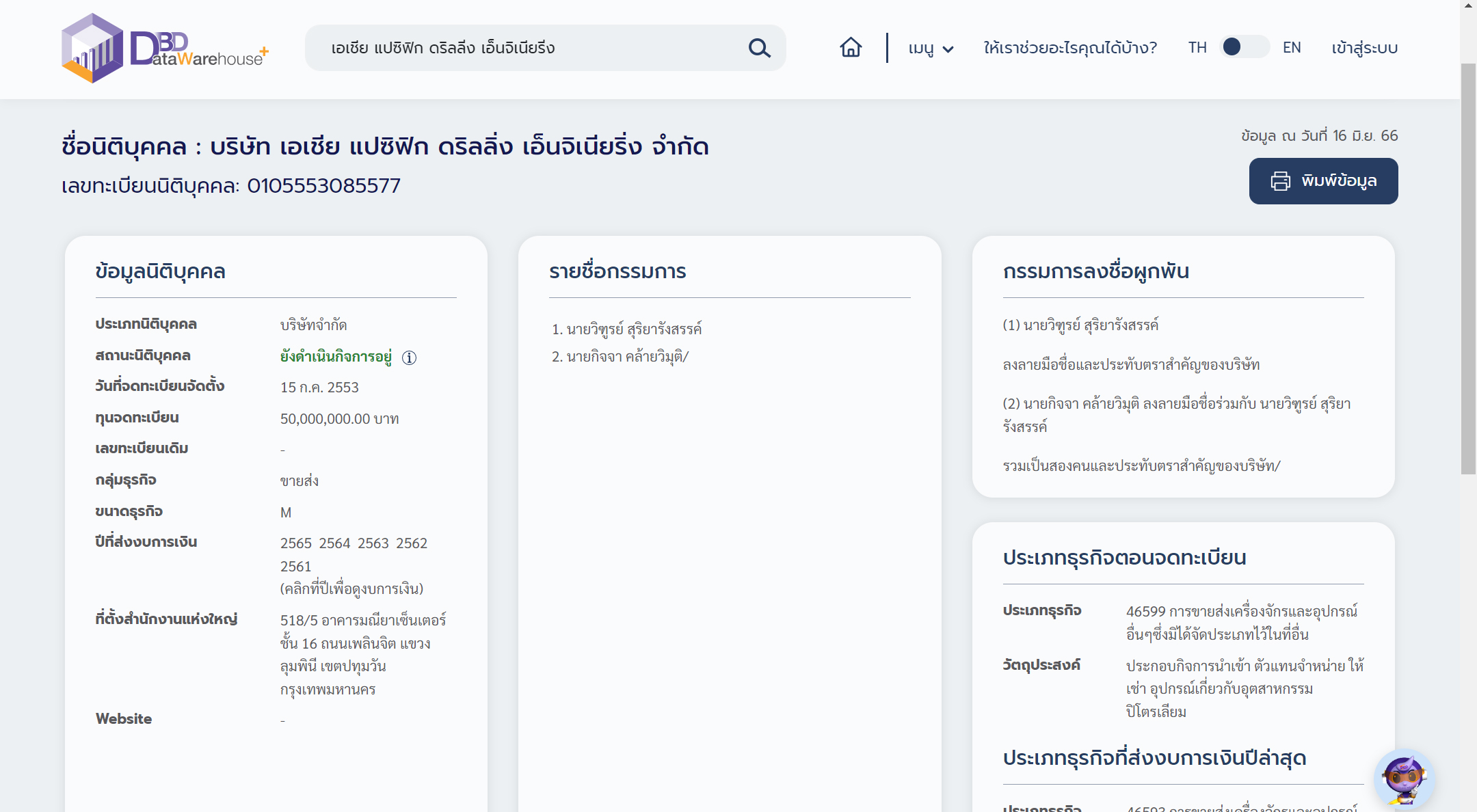
Task: Click into the company search field
Action: 520,48
